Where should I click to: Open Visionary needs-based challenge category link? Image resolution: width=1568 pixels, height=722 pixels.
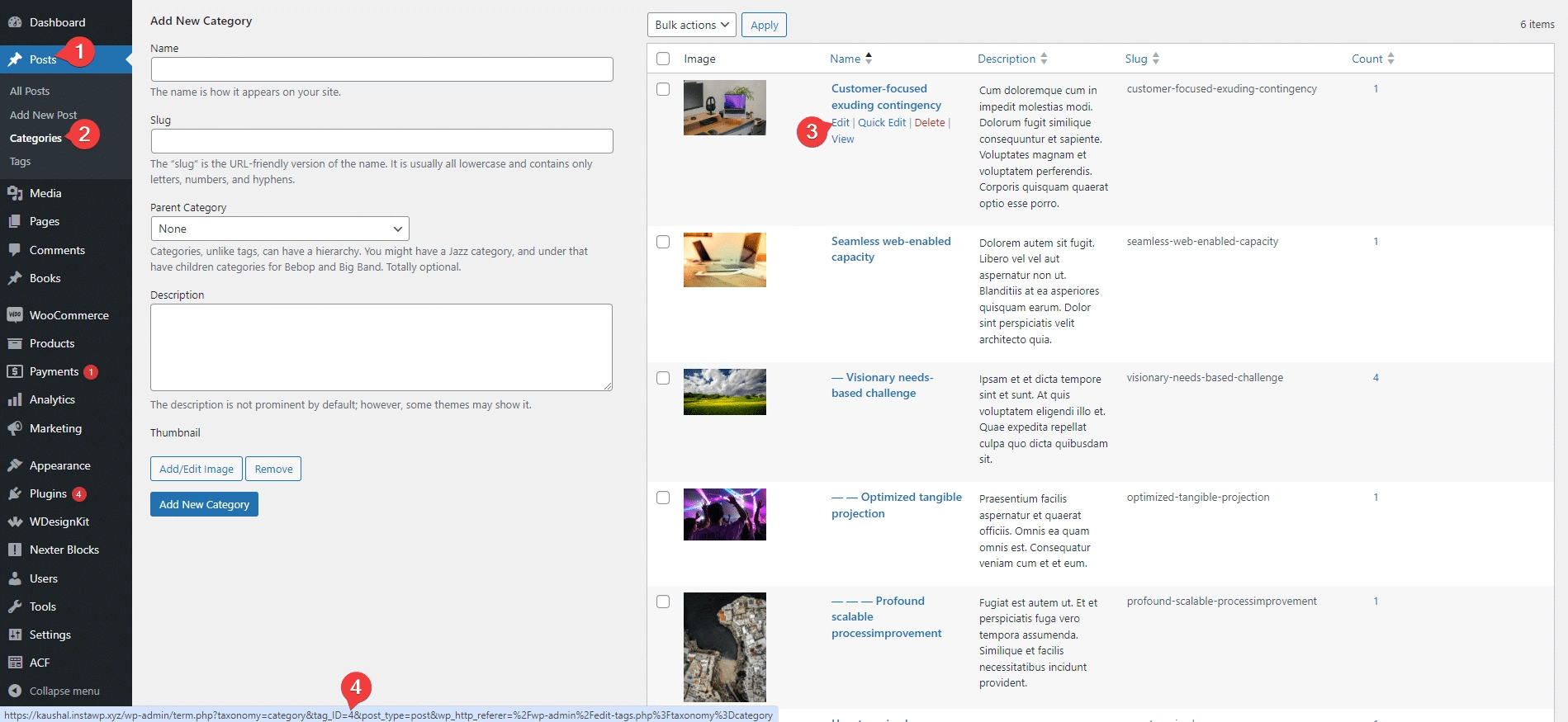883,385
